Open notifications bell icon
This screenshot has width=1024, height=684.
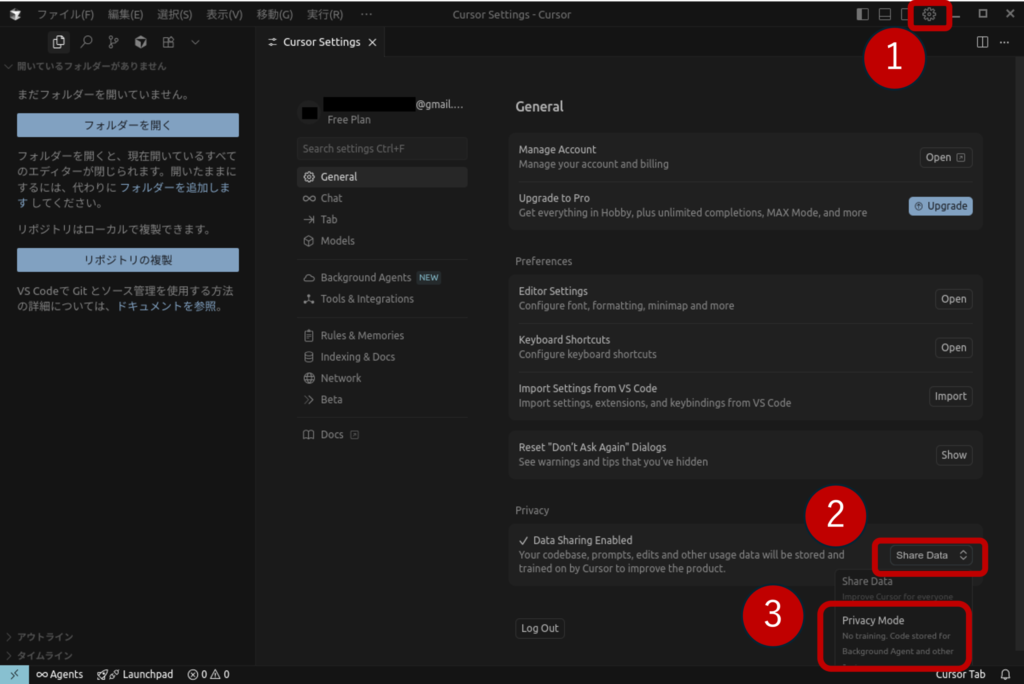[x=1005, y=674]
